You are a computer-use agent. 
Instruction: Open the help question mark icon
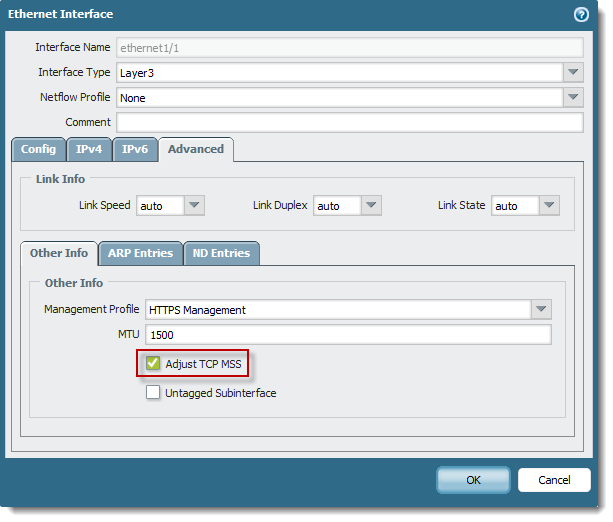tap(581, 14)
